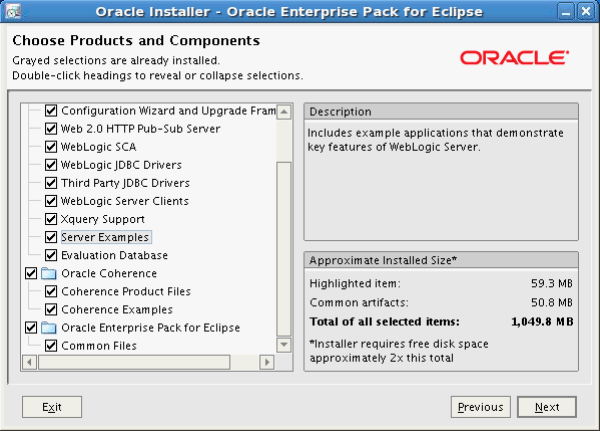Viewport: 600px width, 431px height.
Task: Select Oracle Coherence heading text
Action: coord(109,273)
